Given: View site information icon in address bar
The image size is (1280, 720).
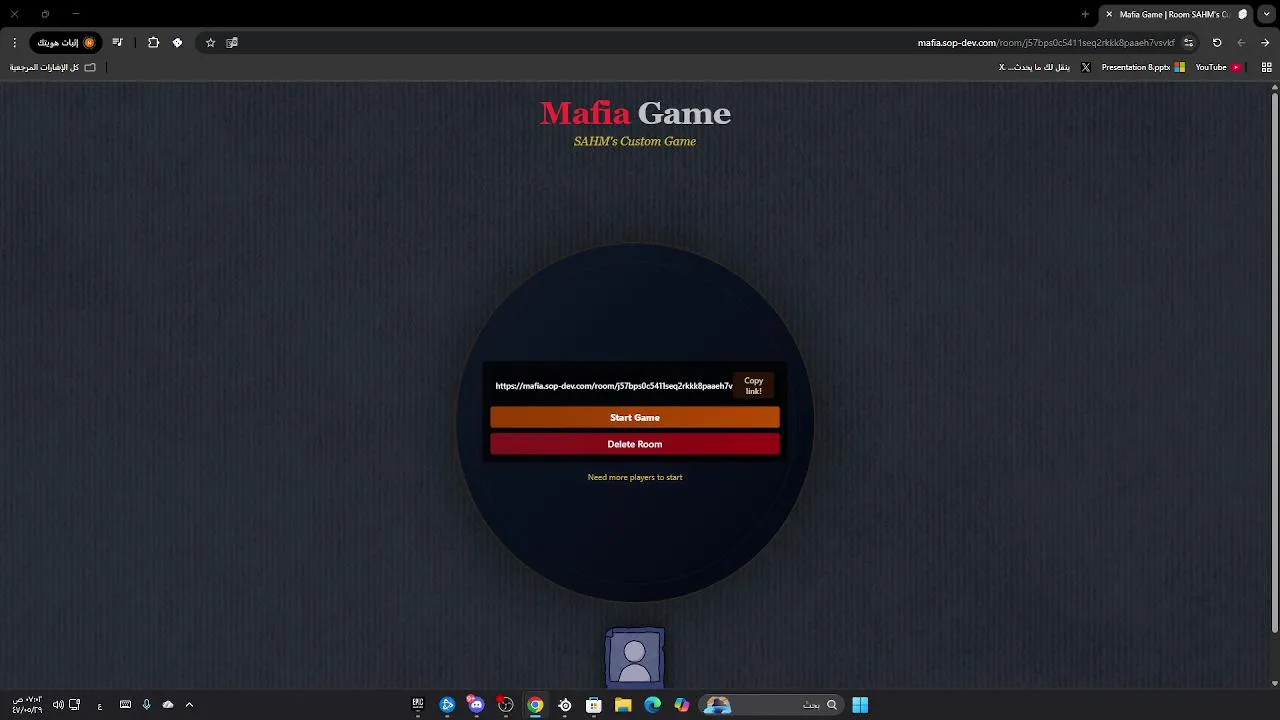Looking at the screenshot, I should pyautogui.click(x=1188, y=43).
